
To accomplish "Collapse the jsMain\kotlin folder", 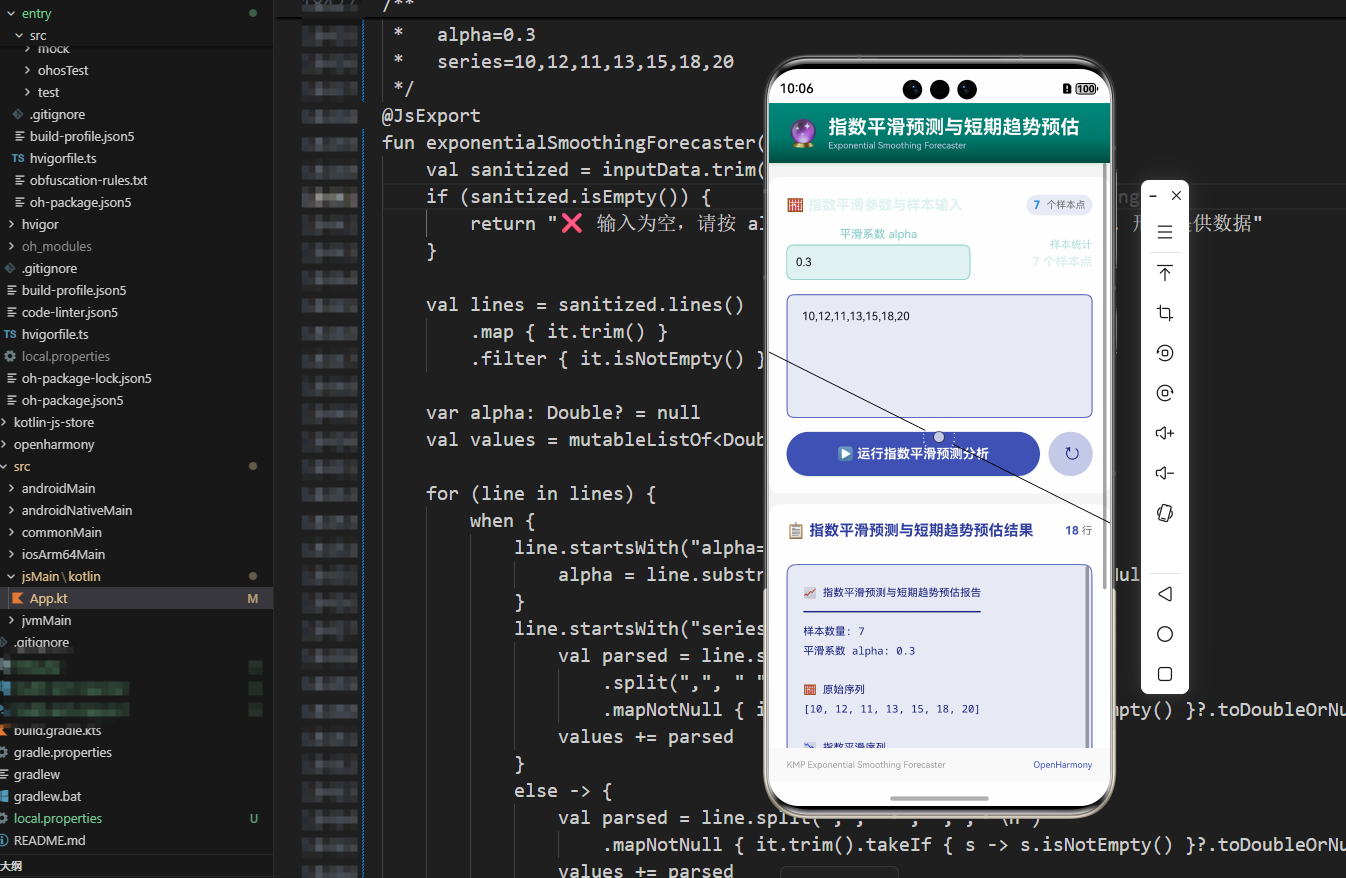I will pos(11,576).
